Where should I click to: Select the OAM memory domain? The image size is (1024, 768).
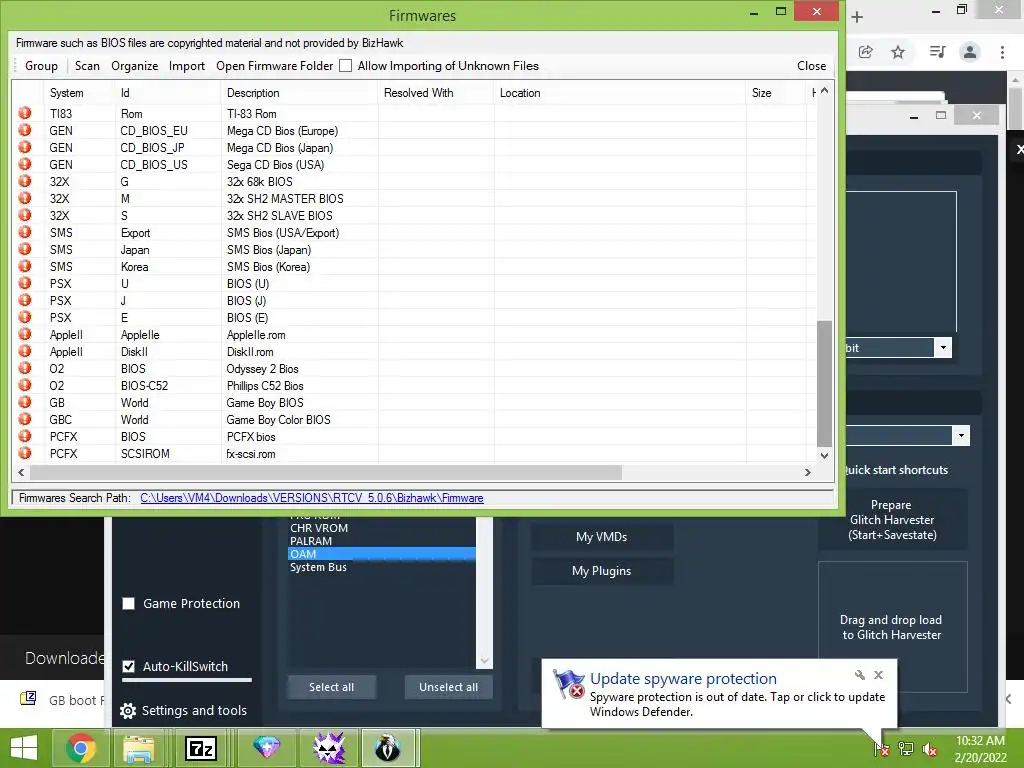[381, 554]
